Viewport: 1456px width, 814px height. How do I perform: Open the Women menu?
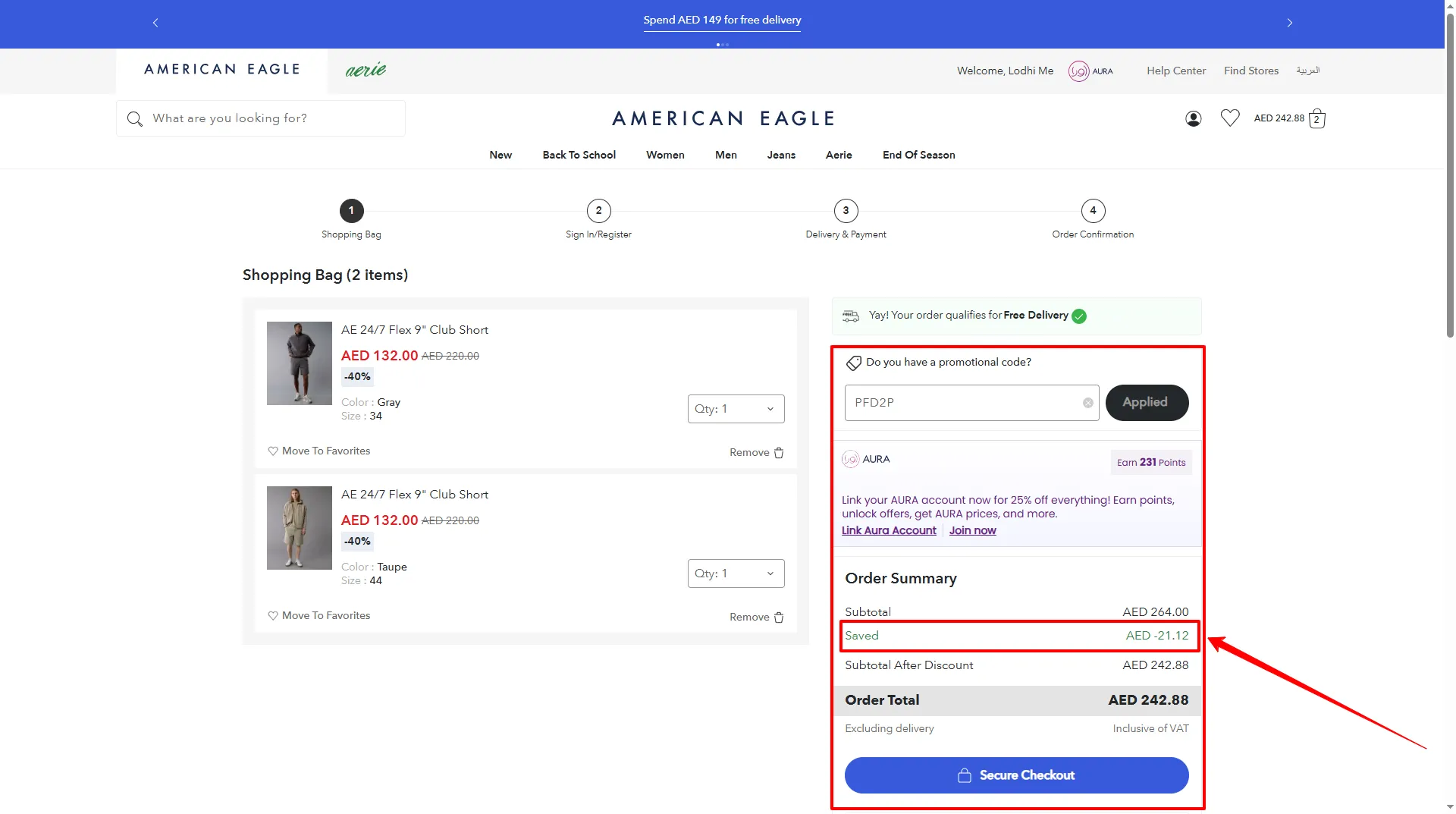pyautogui.click(x=665, y=155)
